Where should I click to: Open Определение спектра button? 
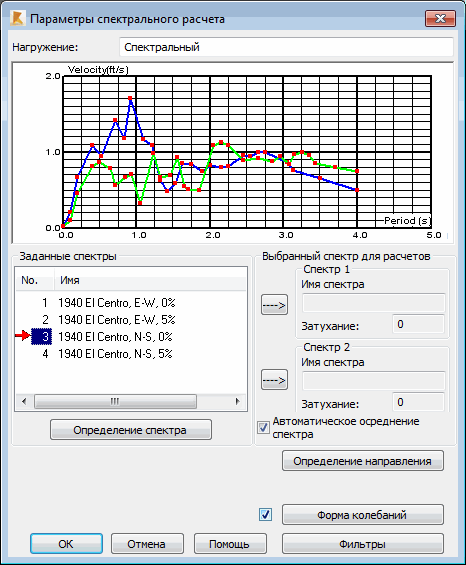coord(131,430)
